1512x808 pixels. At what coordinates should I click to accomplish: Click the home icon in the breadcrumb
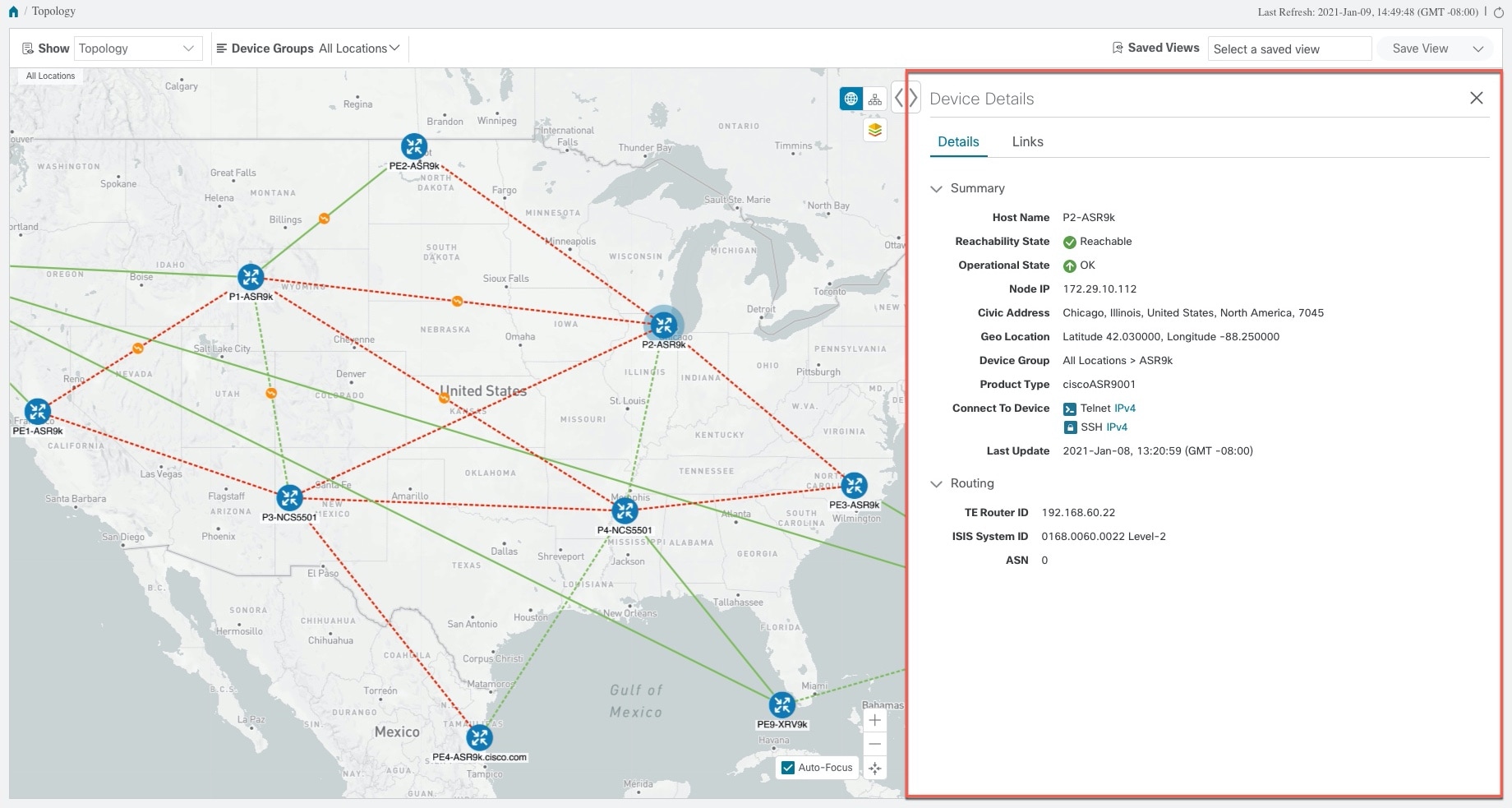(x=12, y=11)
